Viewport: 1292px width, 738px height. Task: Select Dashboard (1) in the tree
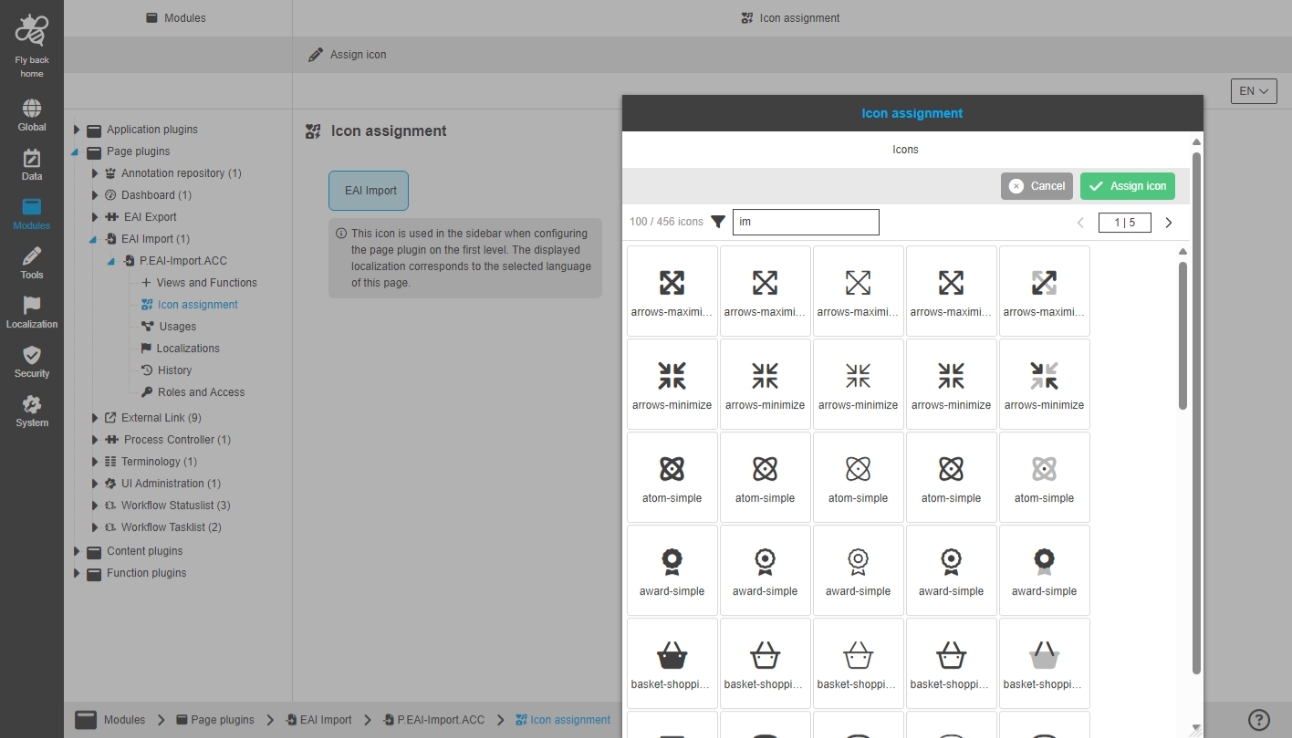coord(148,196)
